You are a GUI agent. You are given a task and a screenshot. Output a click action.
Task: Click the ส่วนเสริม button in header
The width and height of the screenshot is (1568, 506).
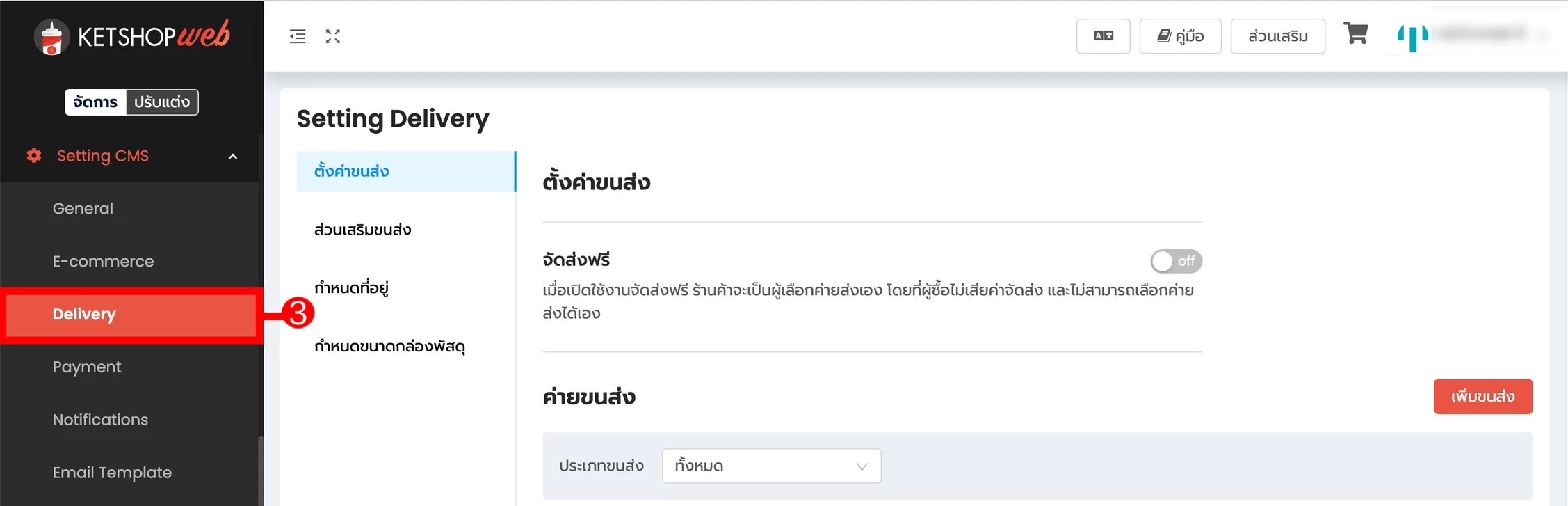(1277, 36)
